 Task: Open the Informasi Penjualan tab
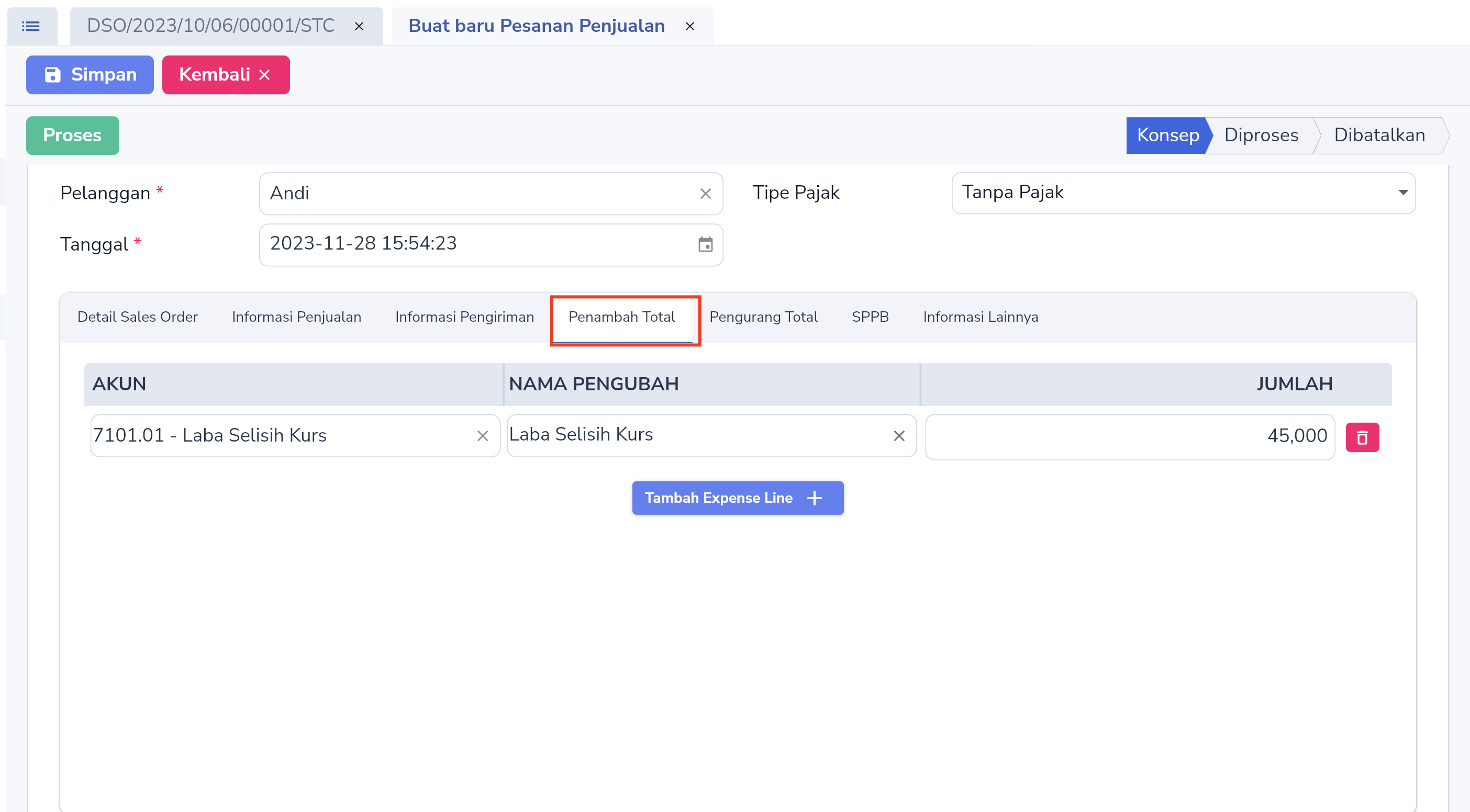click(x=297, y=317)
